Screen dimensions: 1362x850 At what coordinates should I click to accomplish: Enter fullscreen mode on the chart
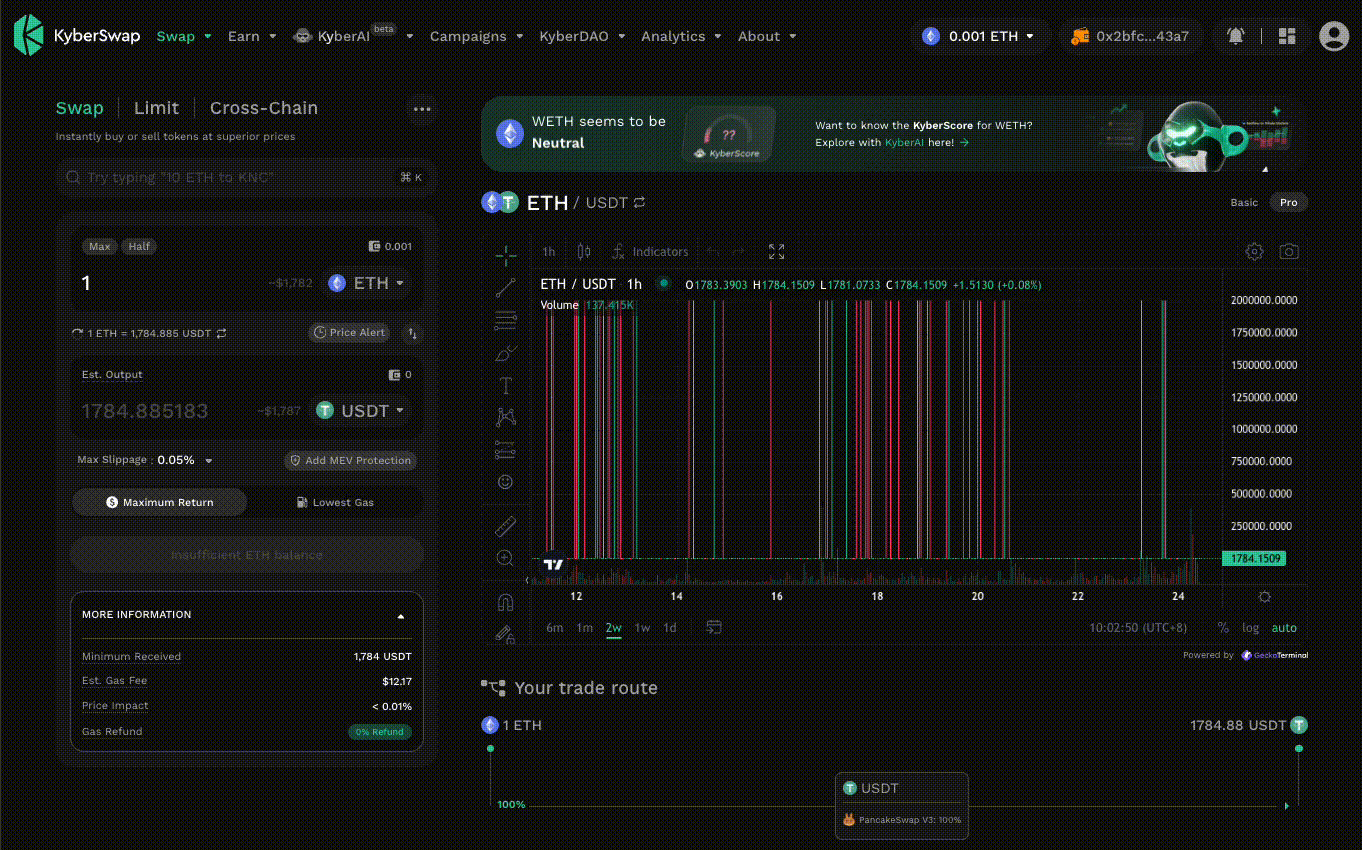pos(776,252)
